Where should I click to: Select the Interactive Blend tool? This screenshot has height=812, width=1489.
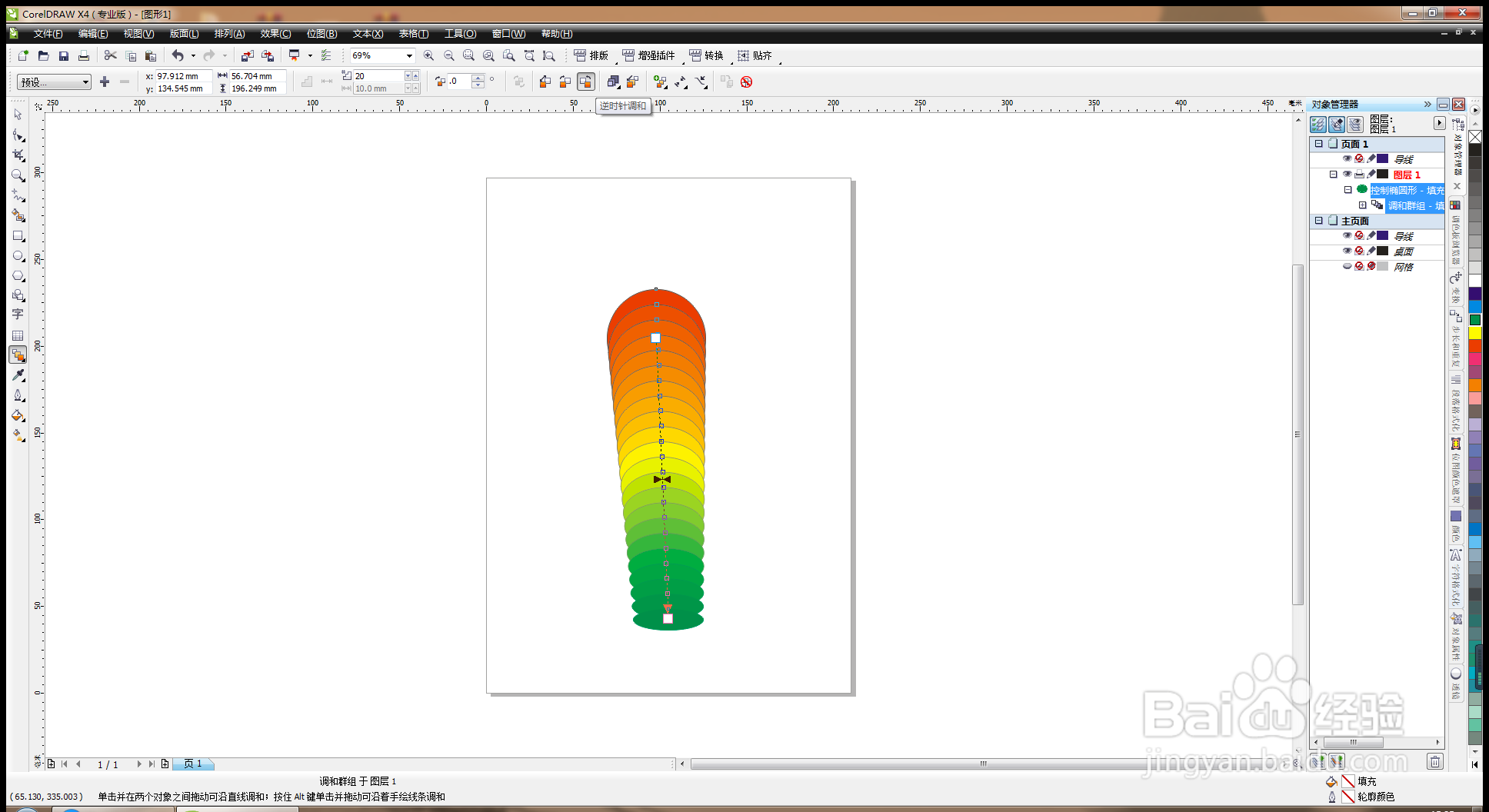coord(18,354)
